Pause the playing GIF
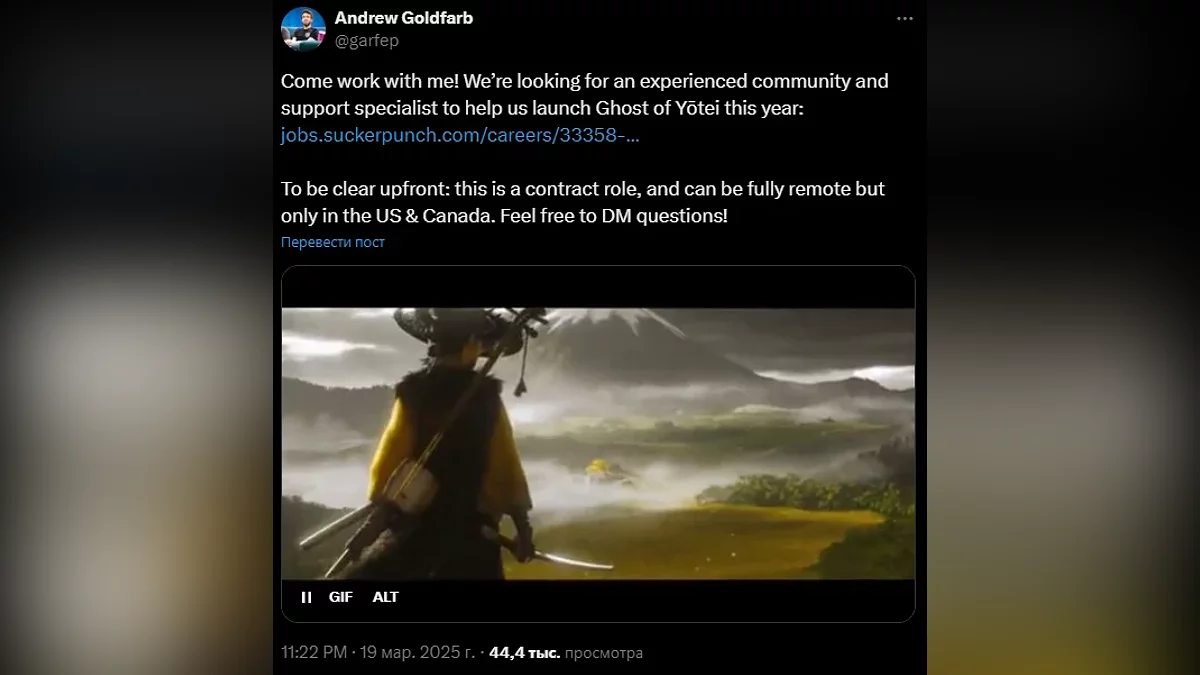The image size is (1200, 675). click(306, 597)
